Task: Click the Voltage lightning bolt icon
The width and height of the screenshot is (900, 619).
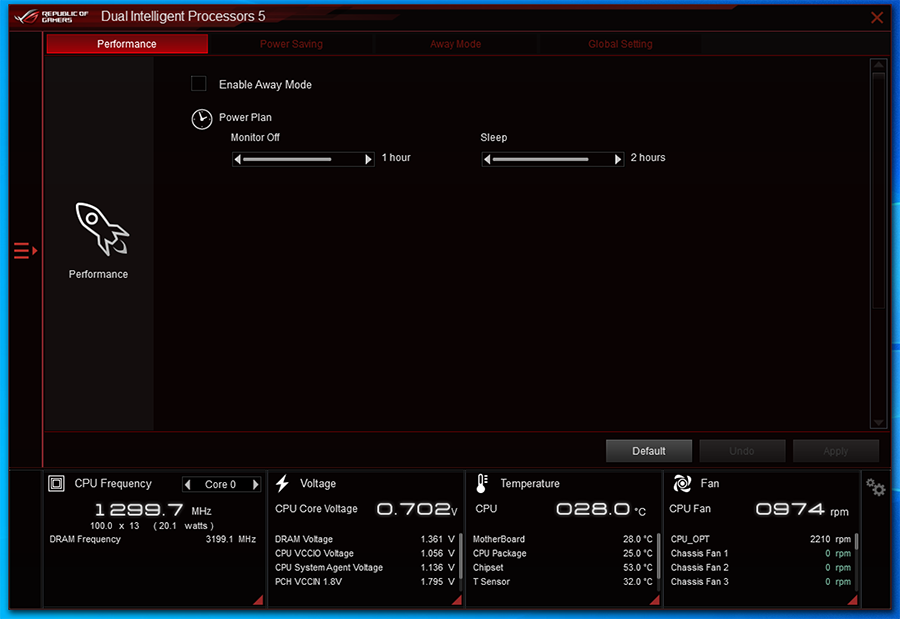Action: (x=282, y=483)
